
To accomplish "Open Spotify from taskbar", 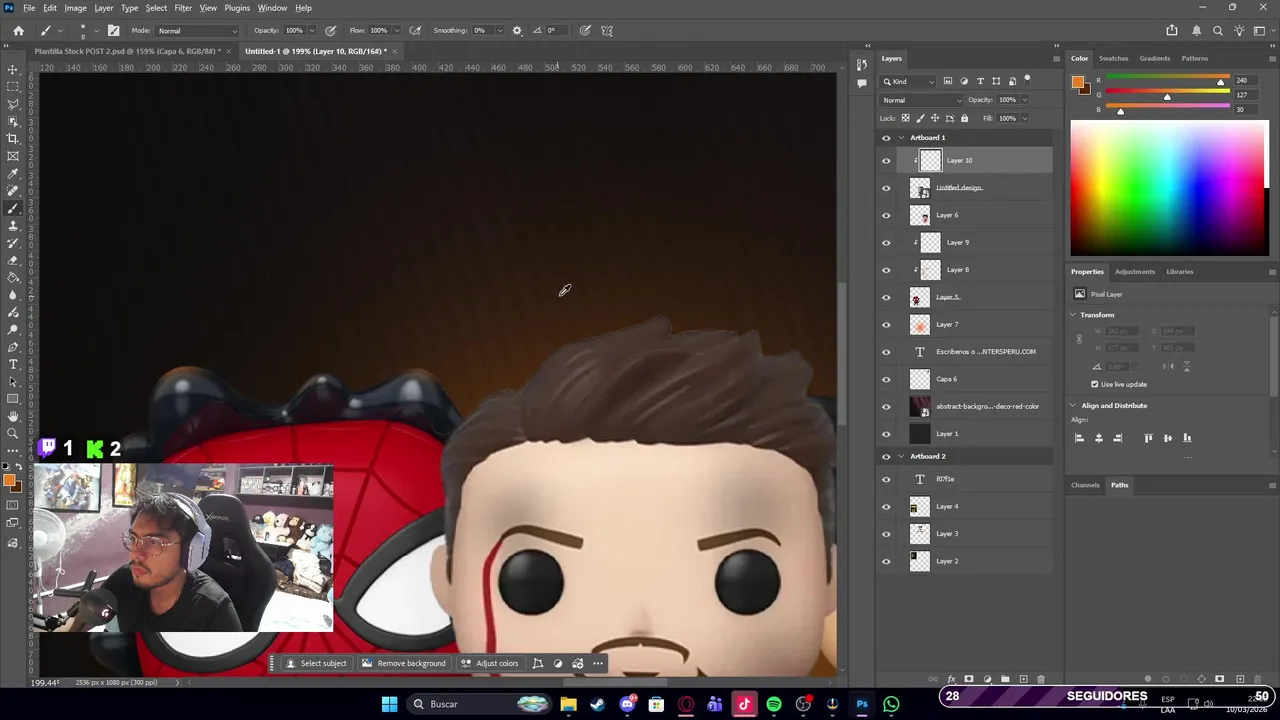I will point(773,704).
